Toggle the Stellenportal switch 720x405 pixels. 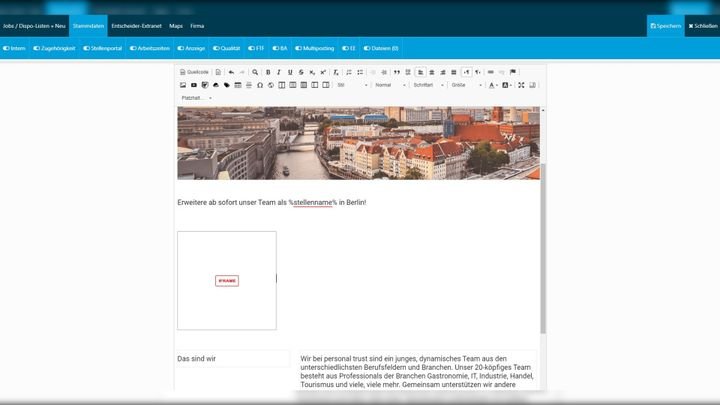coord(103,48)
